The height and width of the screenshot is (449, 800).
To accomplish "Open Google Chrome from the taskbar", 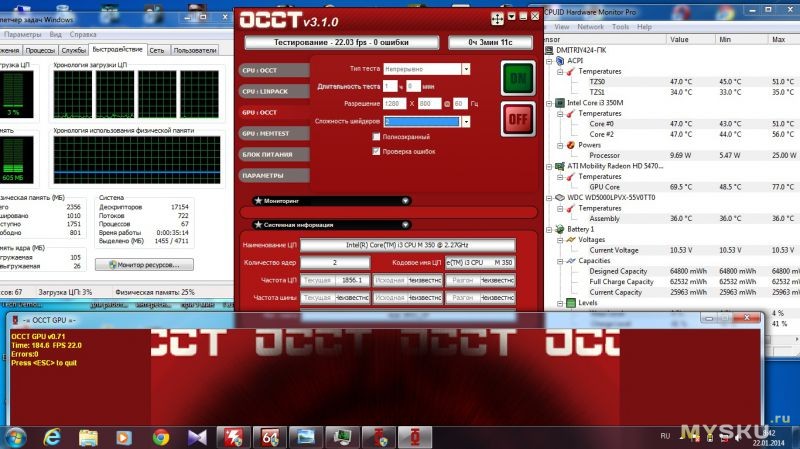I will (161, 438).
